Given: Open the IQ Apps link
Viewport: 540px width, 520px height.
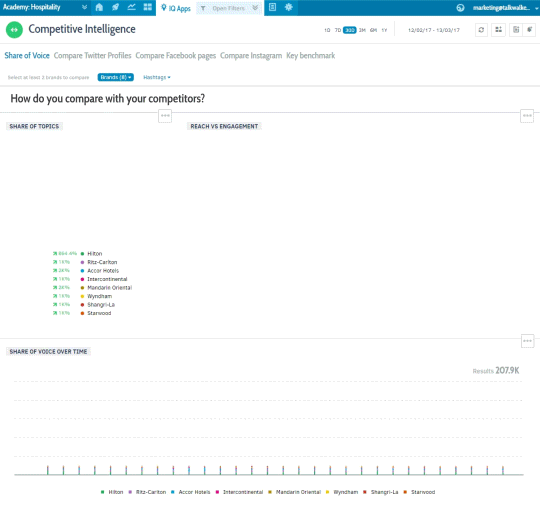Looking at the screenshot, I should (x=176, y=8).
